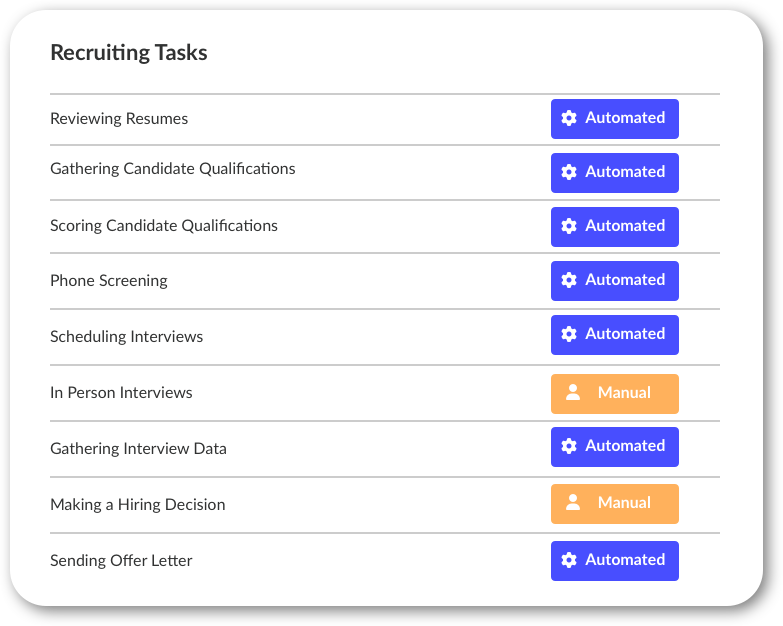Viewport: 783px width, 626px height.
Task: Select the Making a Hiring Decision task label
Action: (x=138, y=505)
